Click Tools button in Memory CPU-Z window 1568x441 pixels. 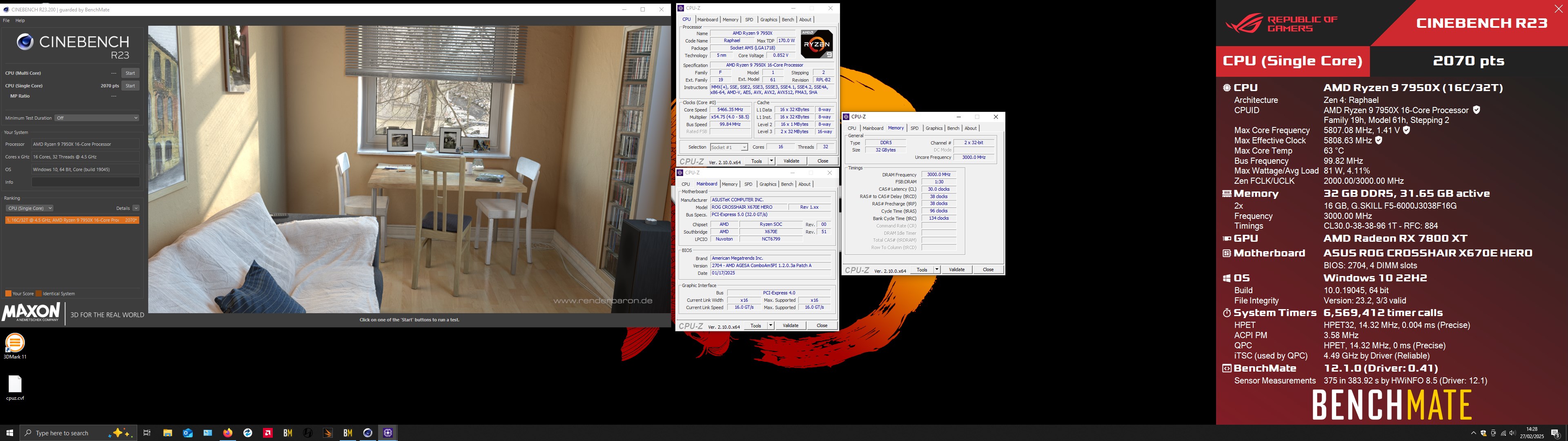point(922,269)
